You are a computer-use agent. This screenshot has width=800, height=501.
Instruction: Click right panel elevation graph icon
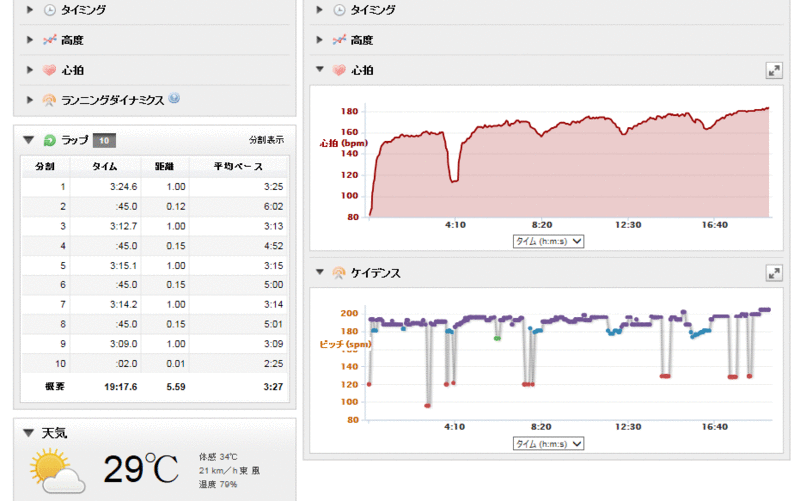[x=339, y=40]
